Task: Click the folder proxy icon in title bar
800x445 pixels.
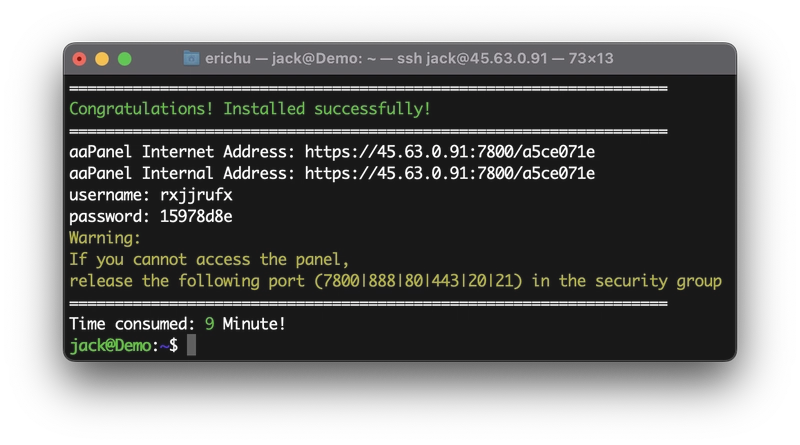Action: pyautogui.click(x=191, y=58)
